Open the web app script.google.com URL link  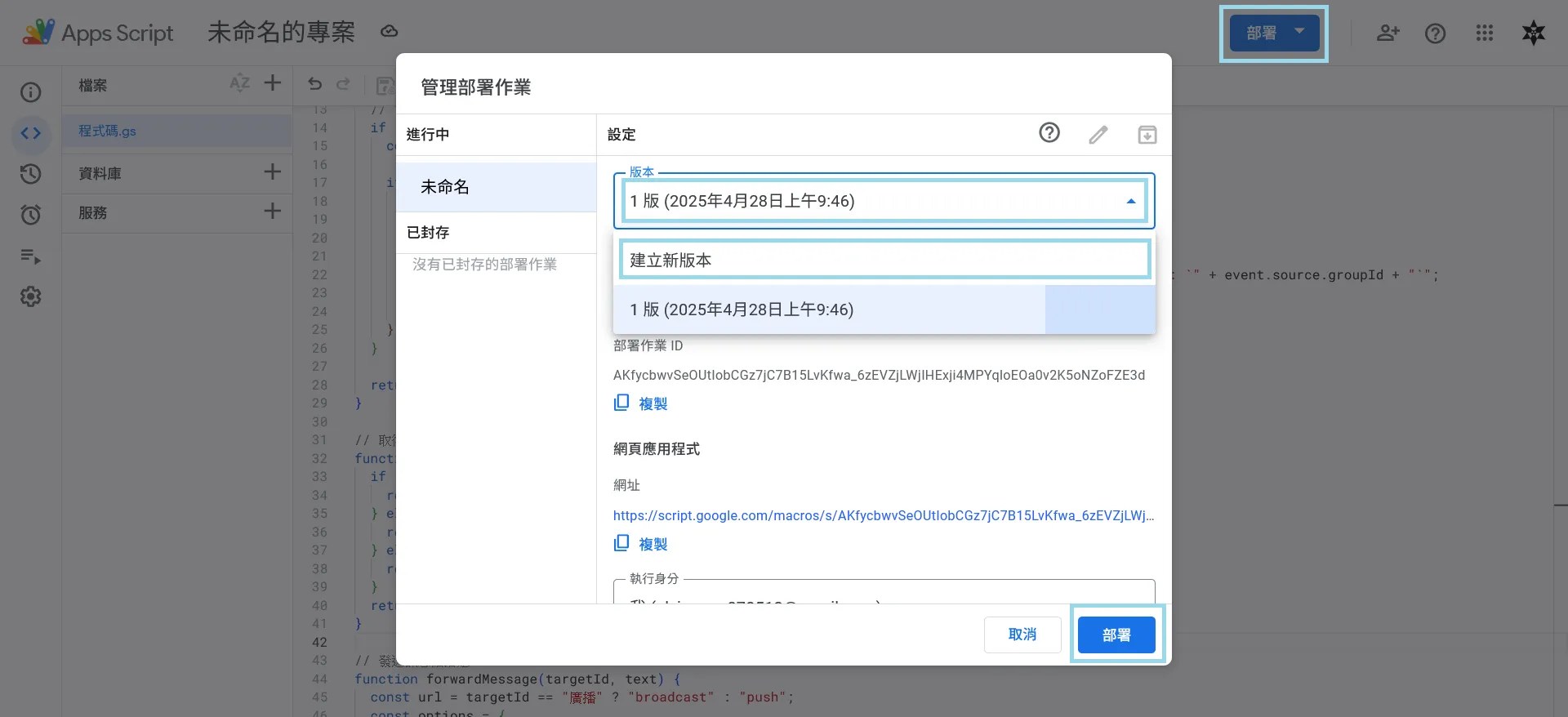click(x=884, y=515)
